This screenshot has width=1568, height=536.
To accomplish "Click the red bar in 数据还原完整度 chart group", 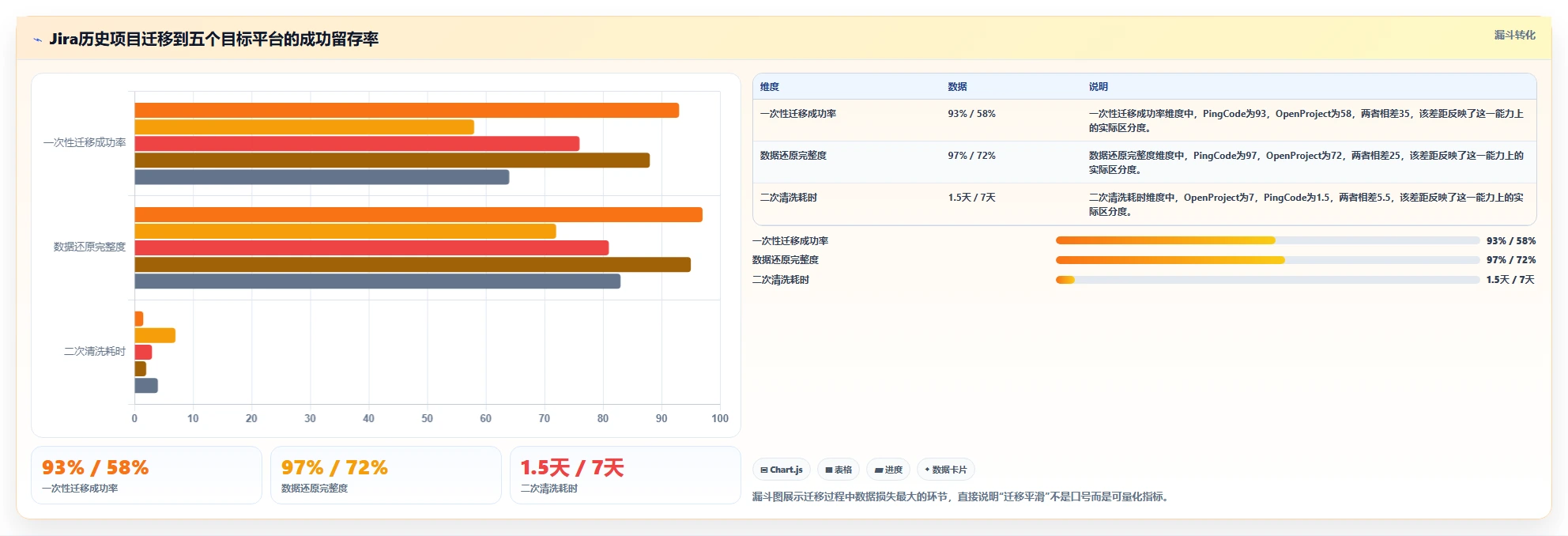I will [x=371, y=247].
